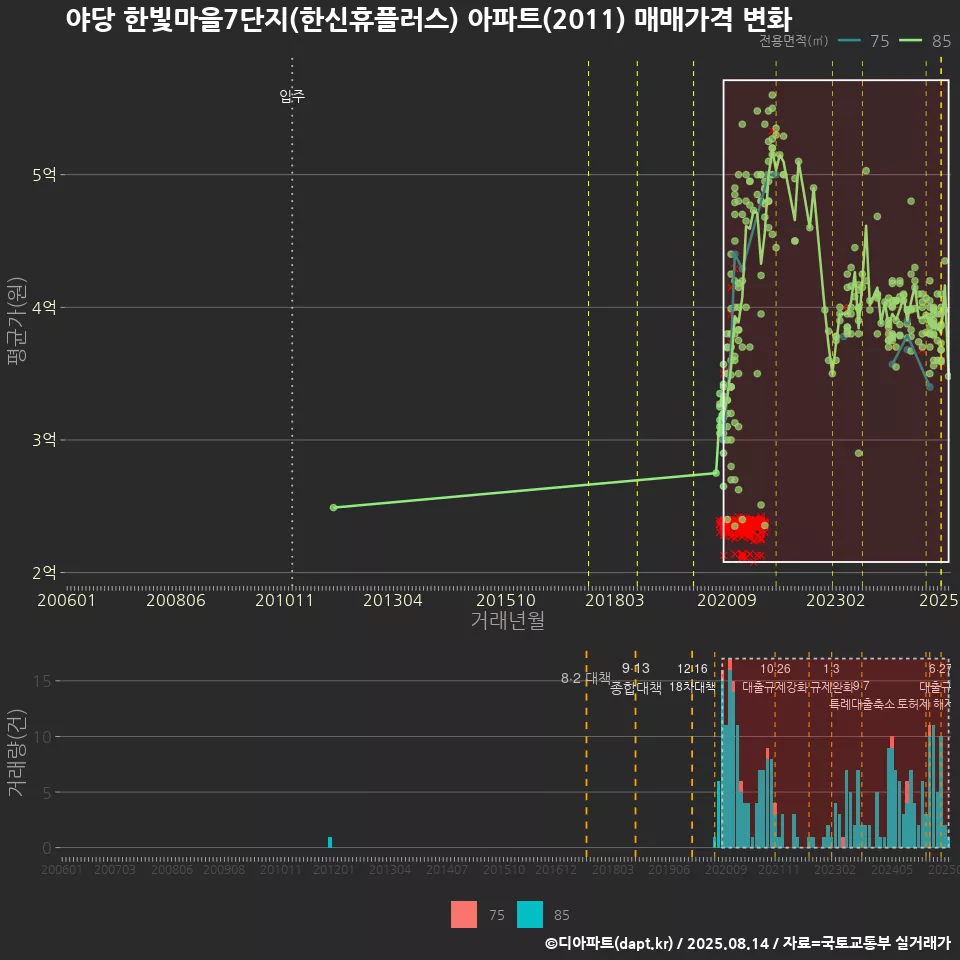Click the green 85 line swatch in price legend
The width and height of the screenshot is (960, 960).
click(x=910, y=41)
